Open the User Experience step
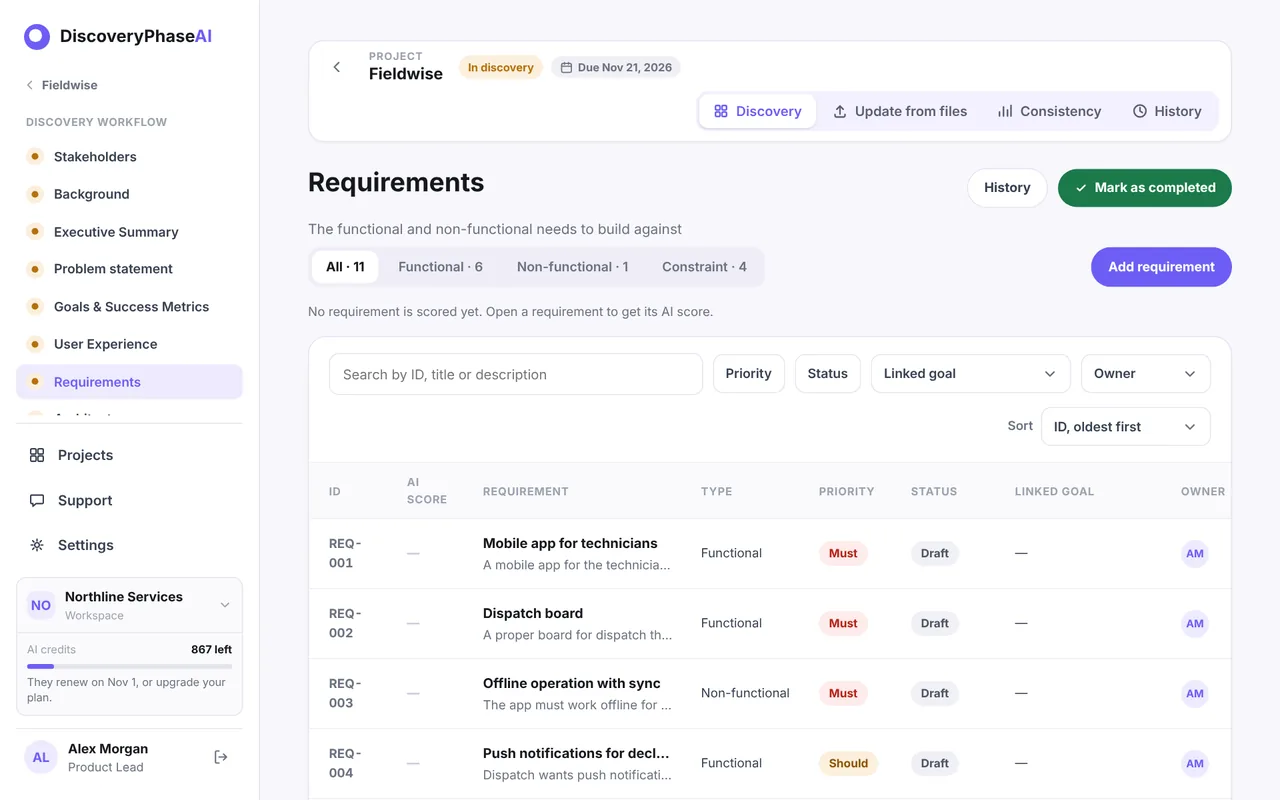 129,344
